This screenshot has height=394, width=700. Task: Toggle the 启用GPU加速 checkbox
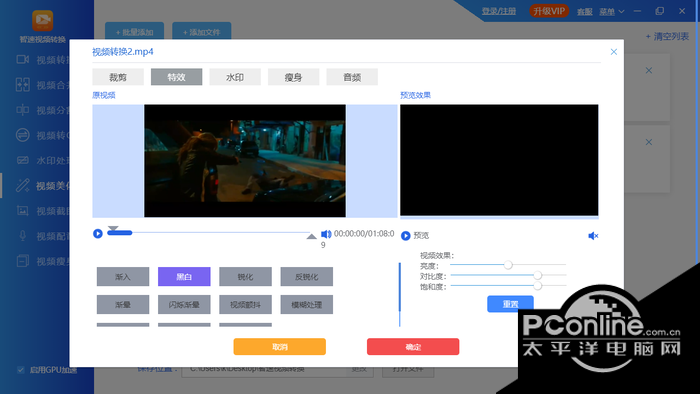tap(21, 369)
